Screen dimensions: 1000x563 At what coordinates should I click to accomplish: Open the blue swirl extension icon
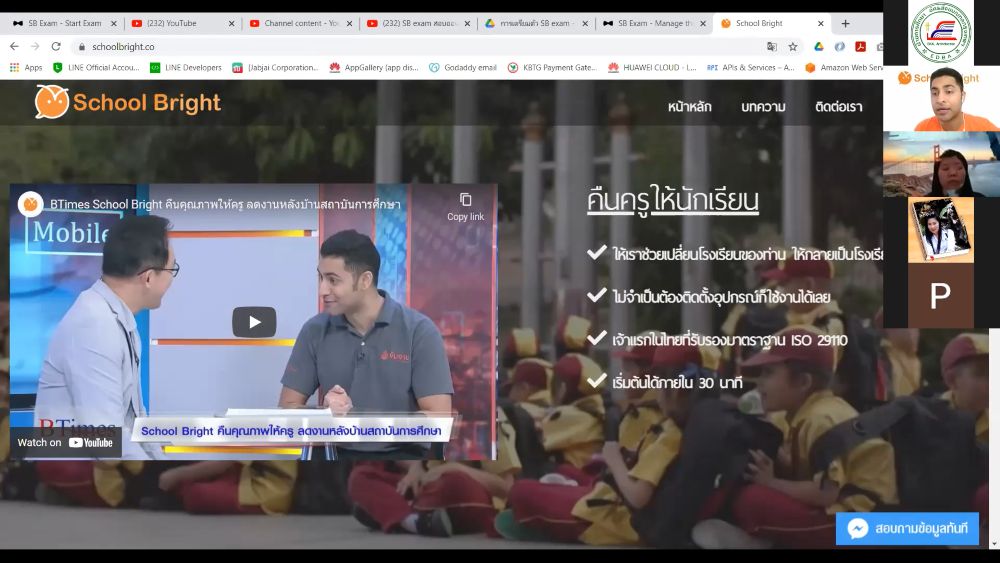(x=839, y=47)
